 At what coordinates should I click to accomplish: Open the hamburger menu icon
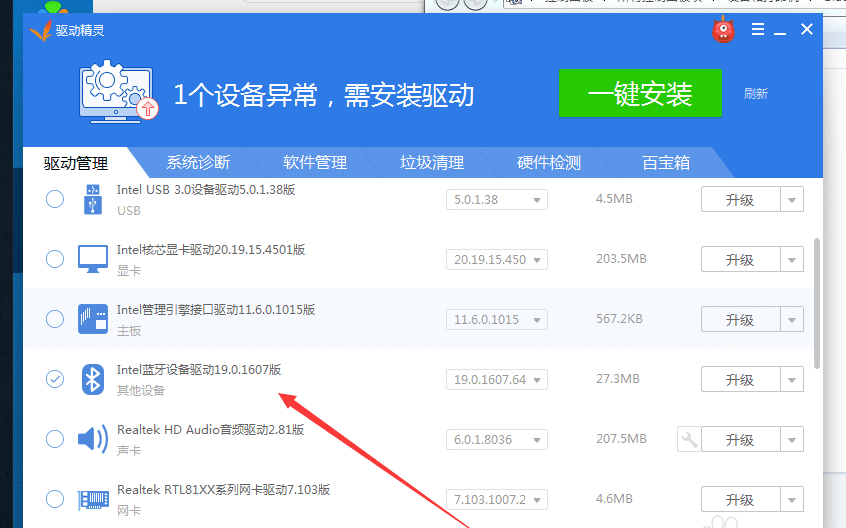coord(758,29)
